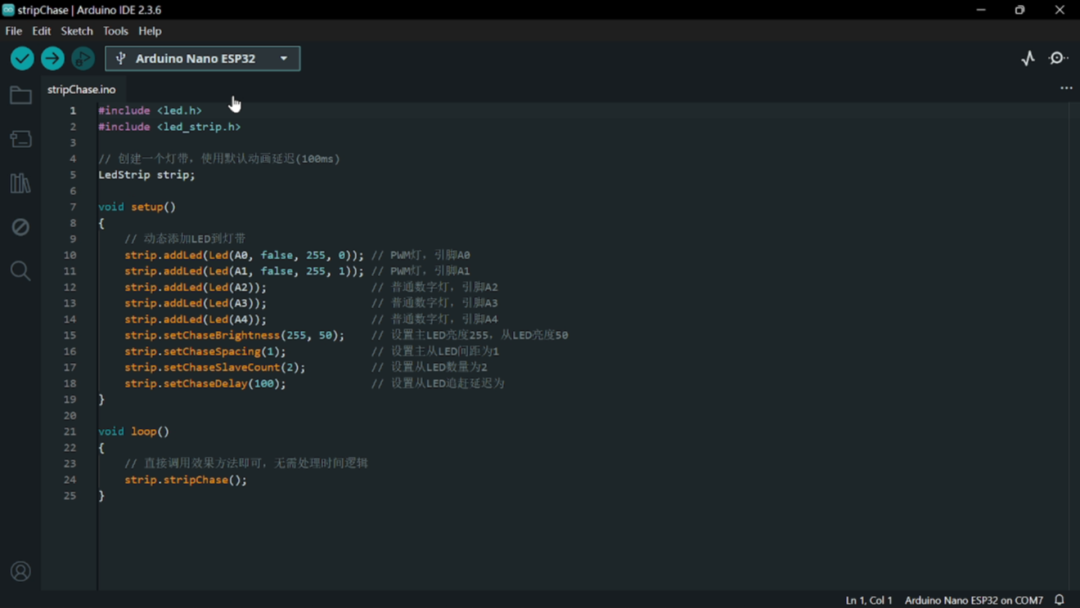Click the Ln 1, Col 1 position indicator
Screen dimensions: 1080x608
[x=869, y=600]
